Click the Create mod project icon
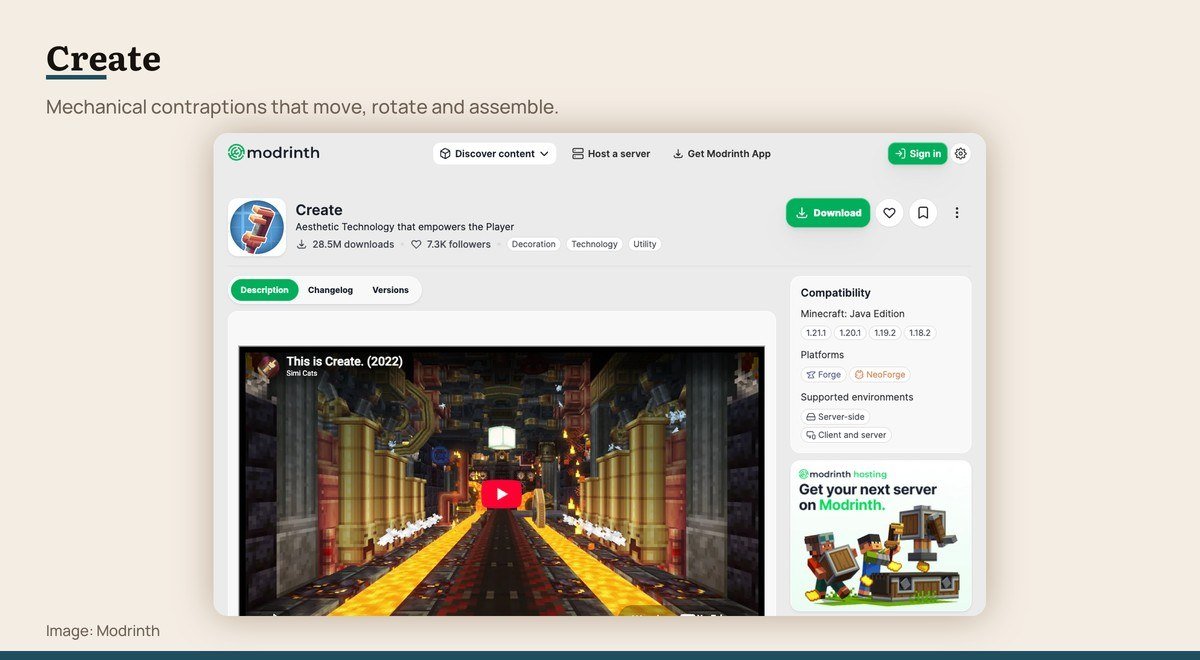 point(257,227)
